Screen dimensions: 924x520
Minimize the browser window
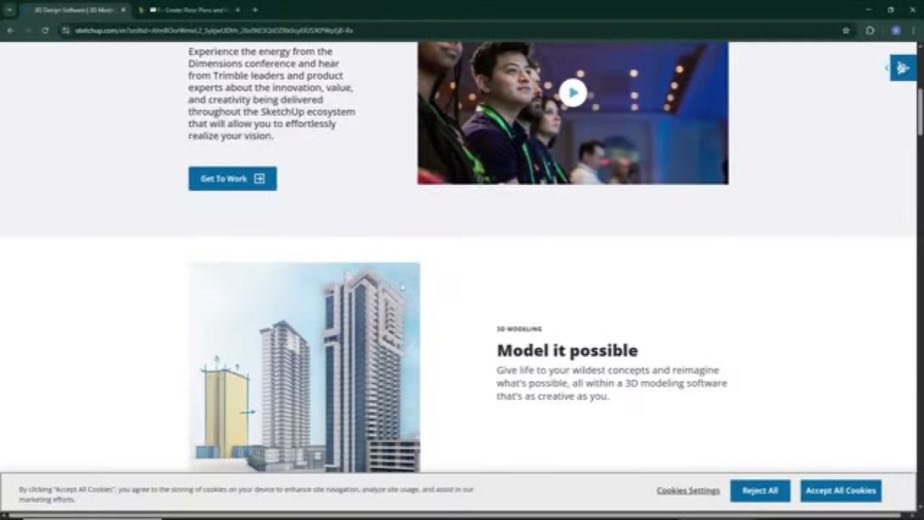(869, 10)
